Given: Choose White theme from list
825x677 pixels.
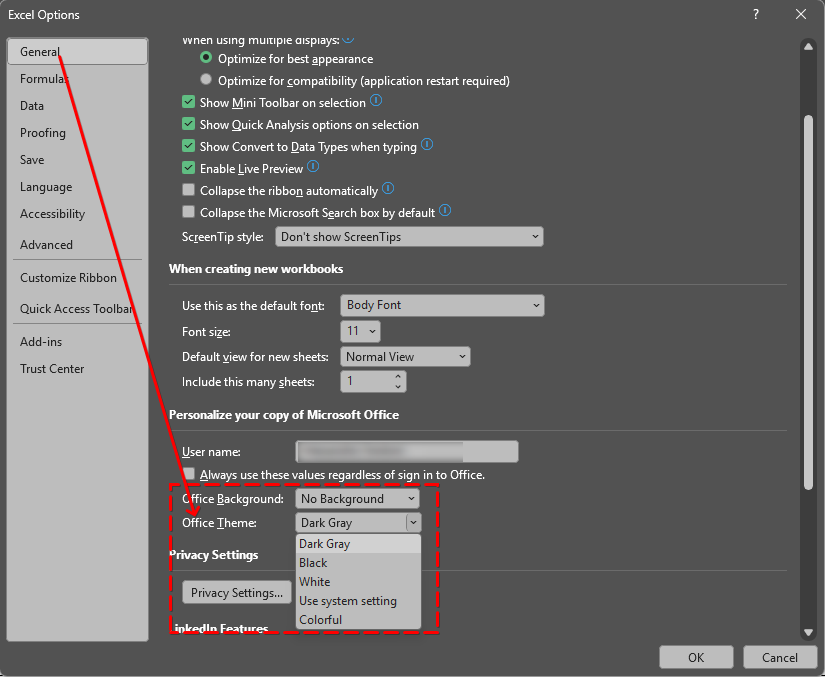Looking at the screenshot, I should tap(358, 582).
